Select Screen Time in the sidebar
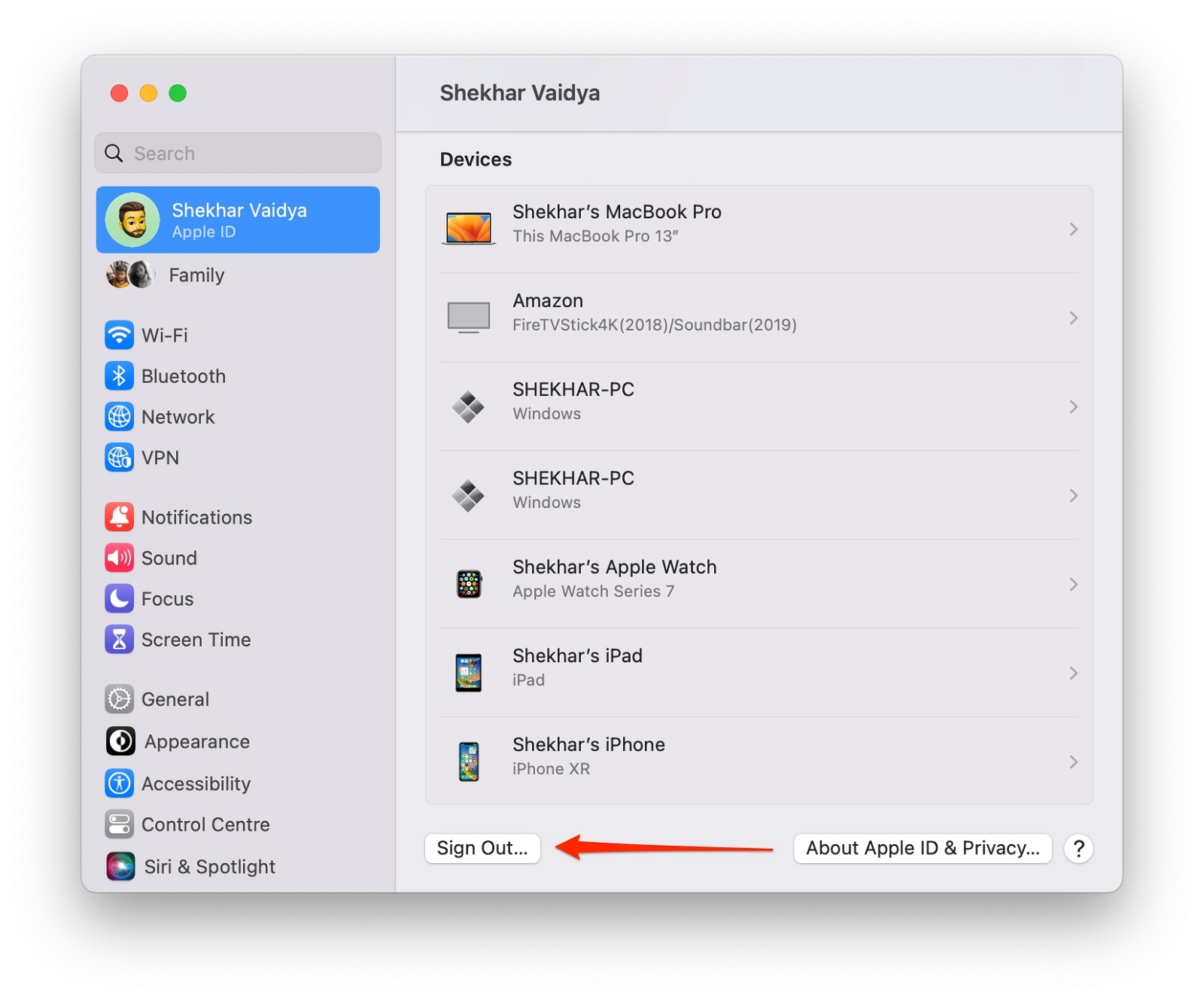Screen dimensions: 1204x1000 point(196,639)
